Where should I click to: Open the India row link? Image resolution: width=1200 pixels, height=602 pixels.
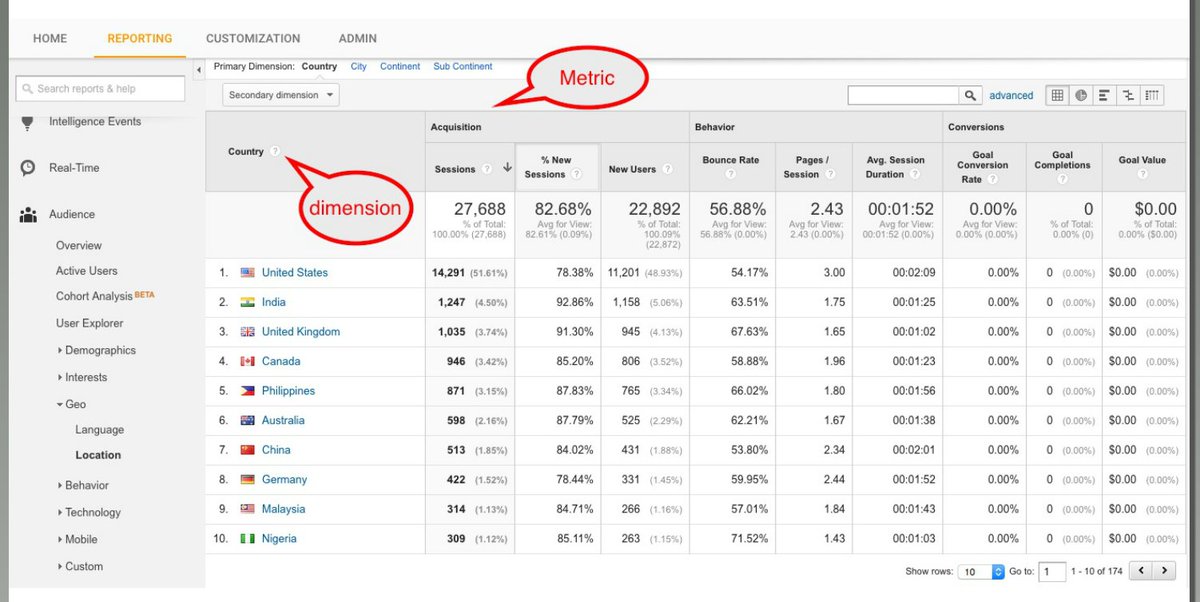point(274,302)
